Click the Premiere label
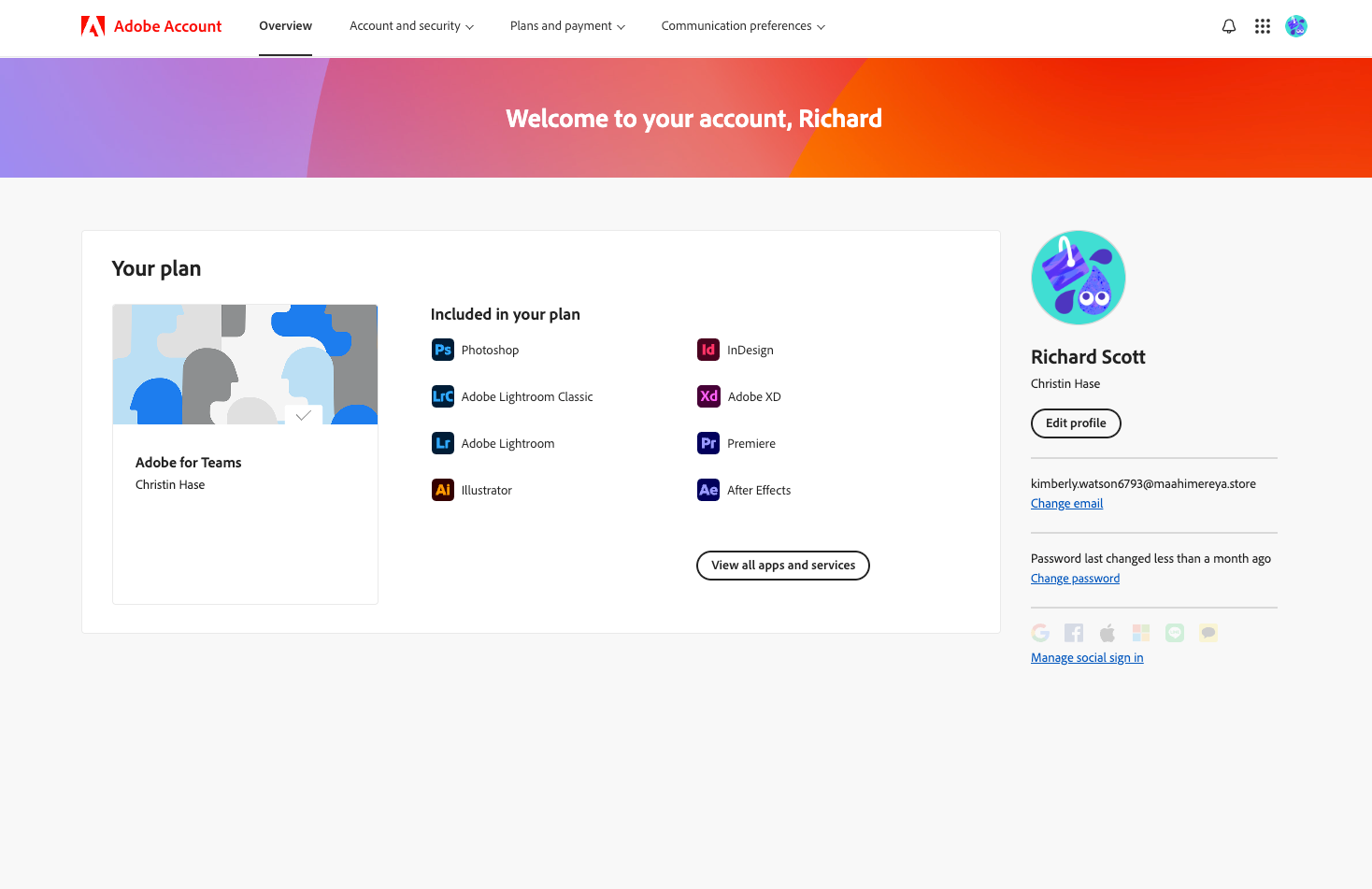 [751, 444]
